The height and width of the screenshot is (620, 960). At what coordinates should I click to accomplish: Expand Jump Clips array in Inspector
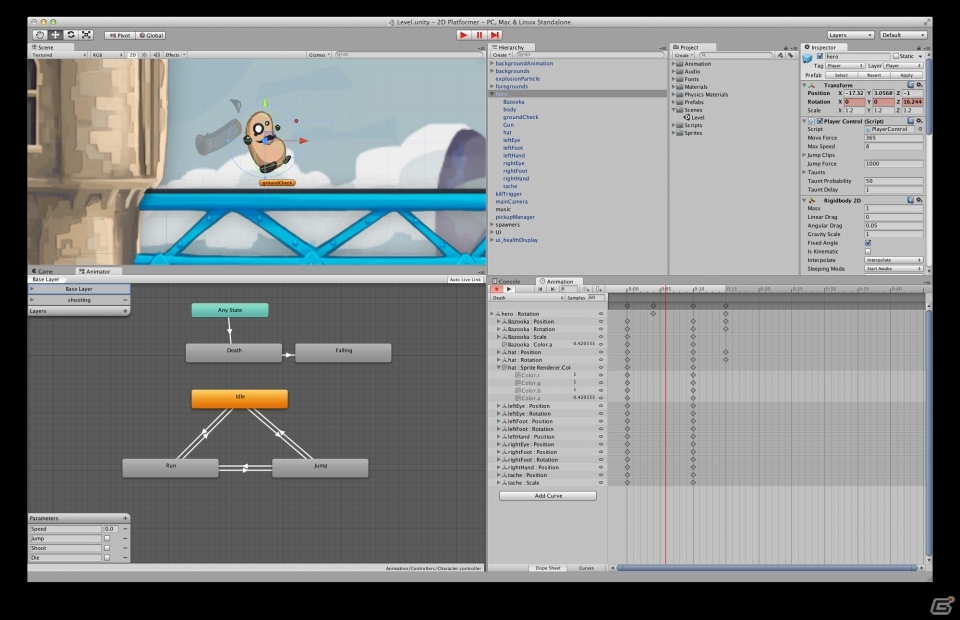tap(804, 155)
